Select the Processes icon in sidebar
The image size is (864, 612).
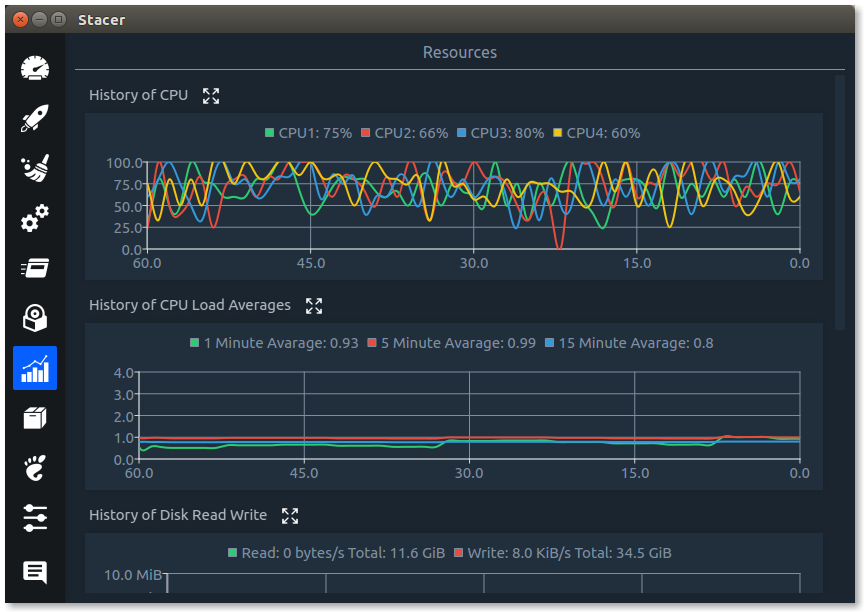[x=35, y=268]
